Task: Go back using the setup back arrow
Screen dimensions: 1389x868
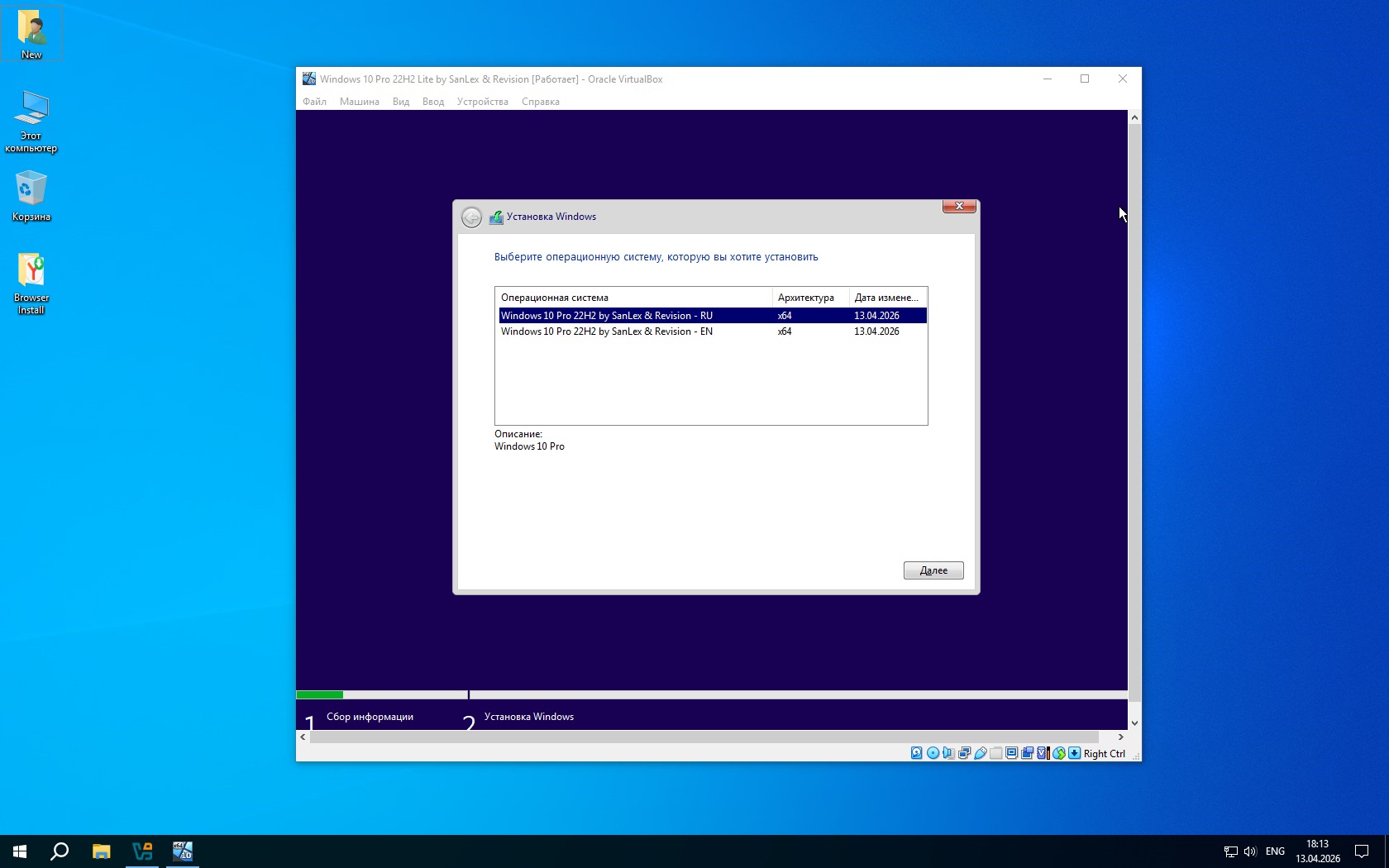Action: click(471, 217)
